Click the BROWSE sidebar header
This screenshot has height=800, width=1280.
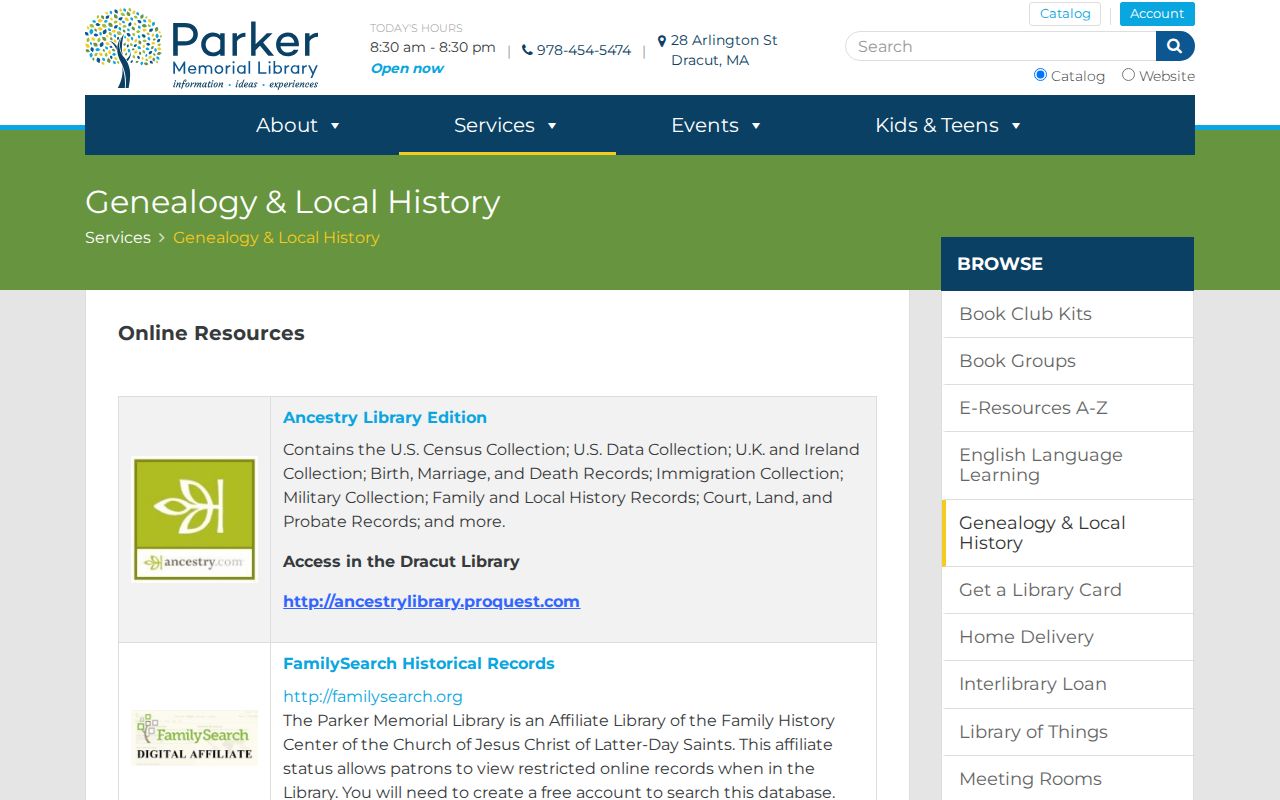pos(1067,264)
